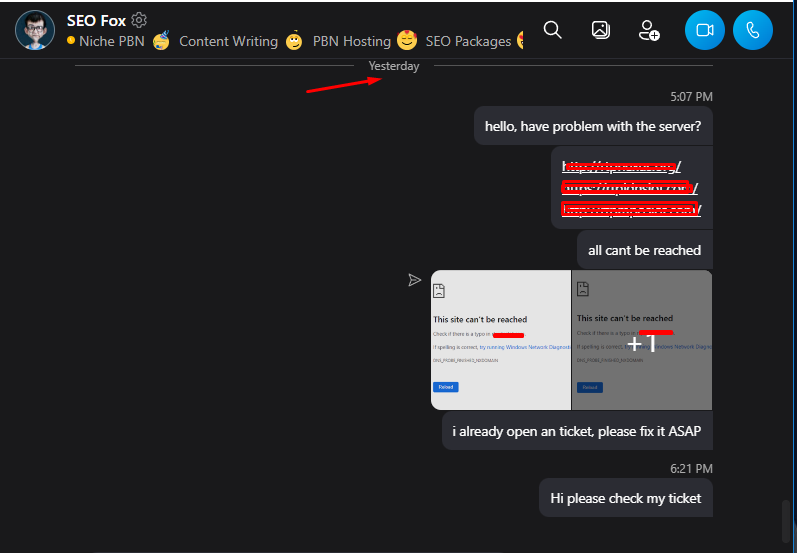The image size is (797, 553).
Task: Search in conversation with magnifier icon
Action: 553,30
